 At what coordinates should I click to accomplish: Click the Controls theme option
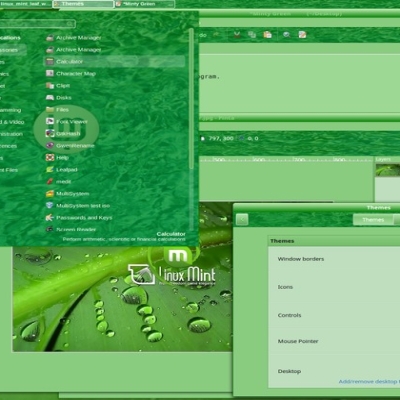click(289, 315)
